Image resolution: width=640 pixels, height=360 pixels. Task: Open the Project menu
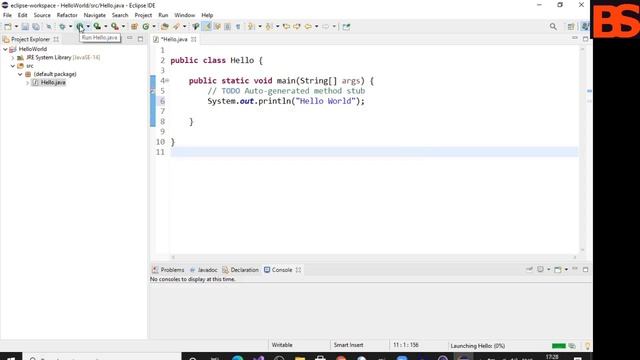point(143,15)
